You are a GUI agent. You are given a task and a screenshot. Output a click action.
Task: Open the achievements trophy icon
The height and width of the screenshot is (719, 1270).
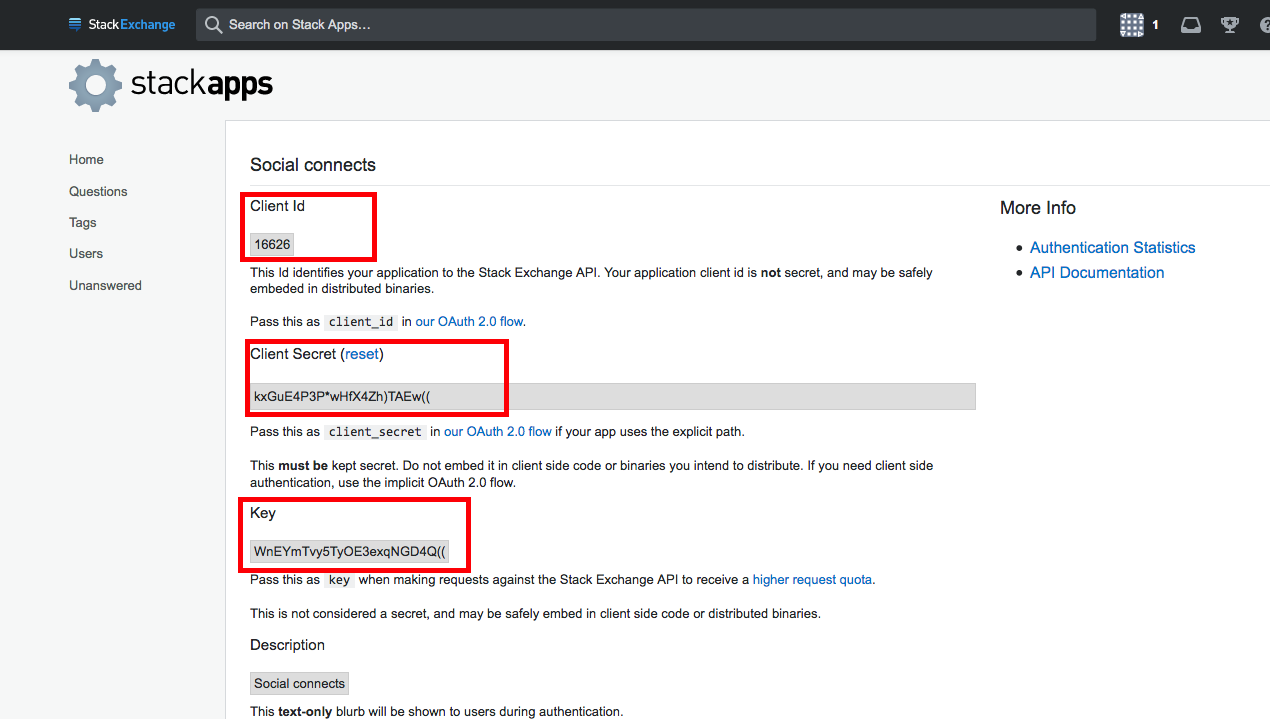pos(1230,25)
